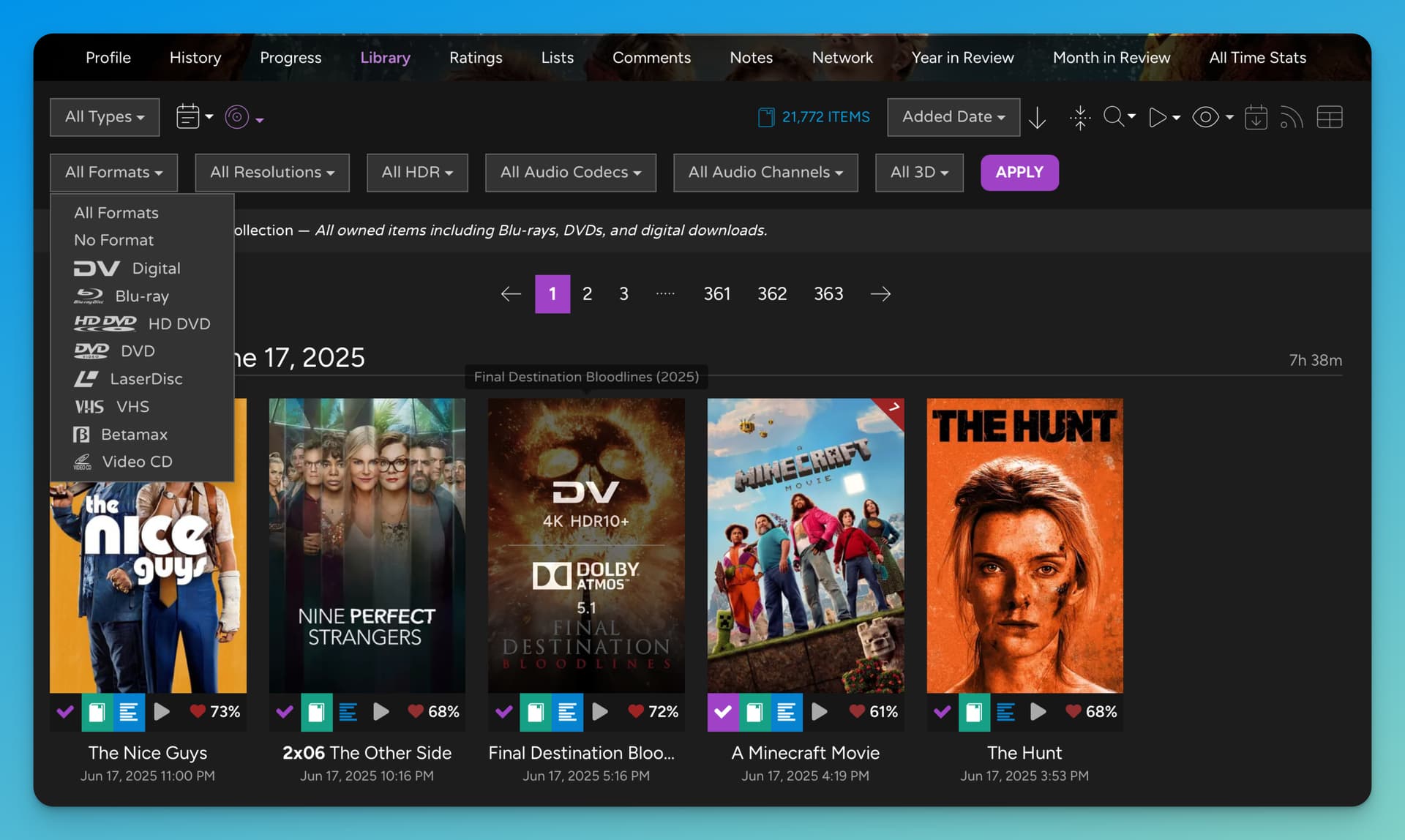
Task: Toggle collected icon under The Nice Guys
Action: point(97,712)
